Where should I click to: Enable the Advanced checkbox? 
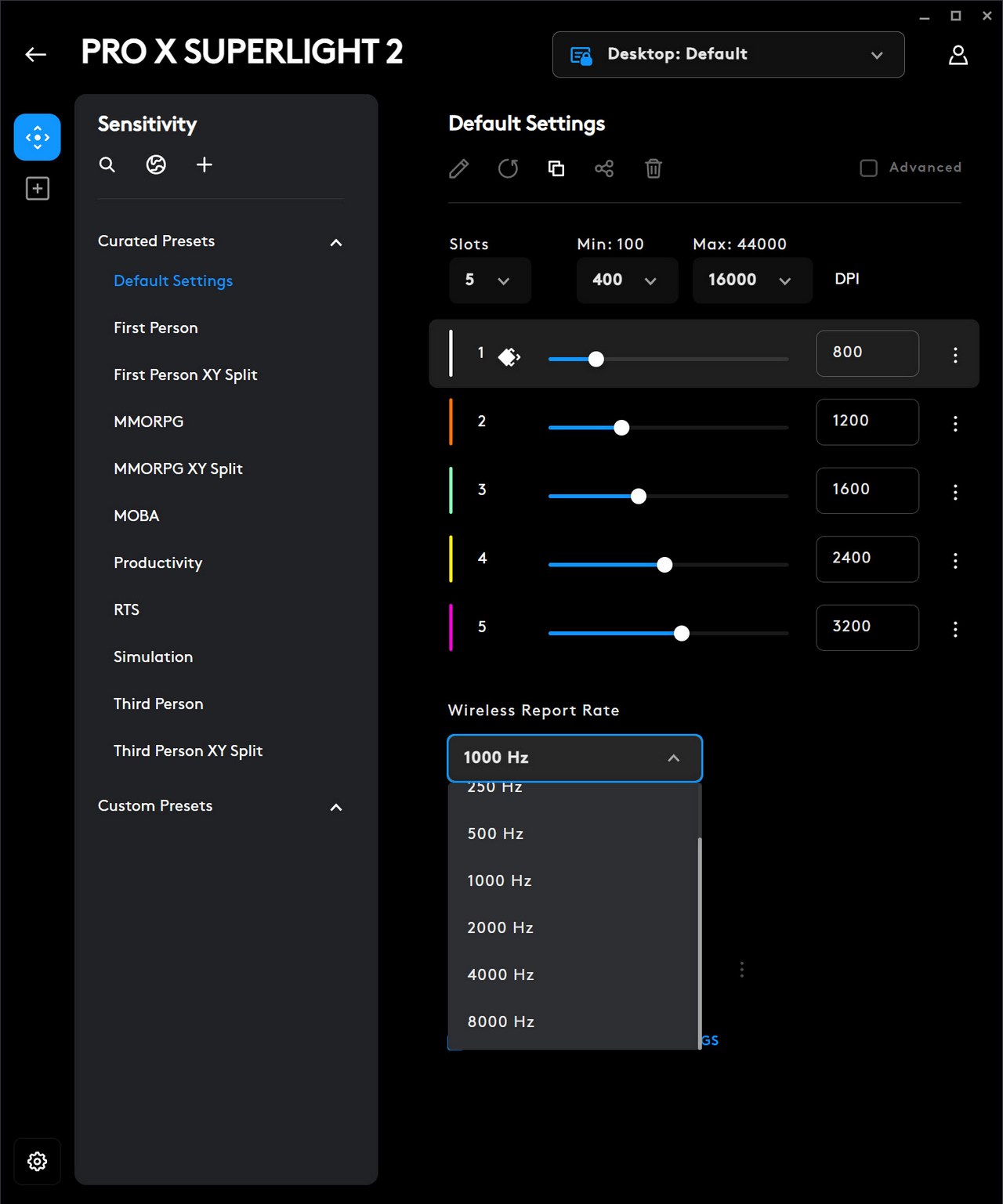click(869, 168)
